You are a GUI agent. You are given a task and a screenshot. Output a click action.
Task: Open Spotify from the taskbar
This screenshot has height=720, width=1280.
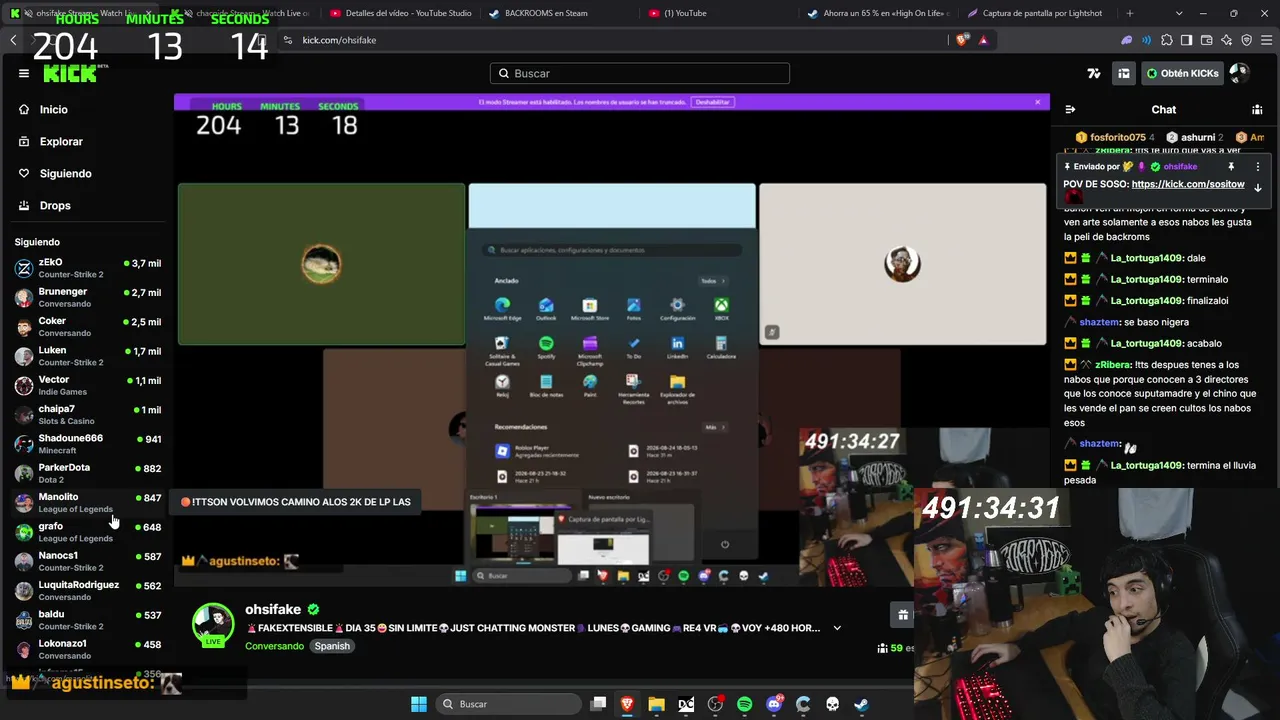744,704
